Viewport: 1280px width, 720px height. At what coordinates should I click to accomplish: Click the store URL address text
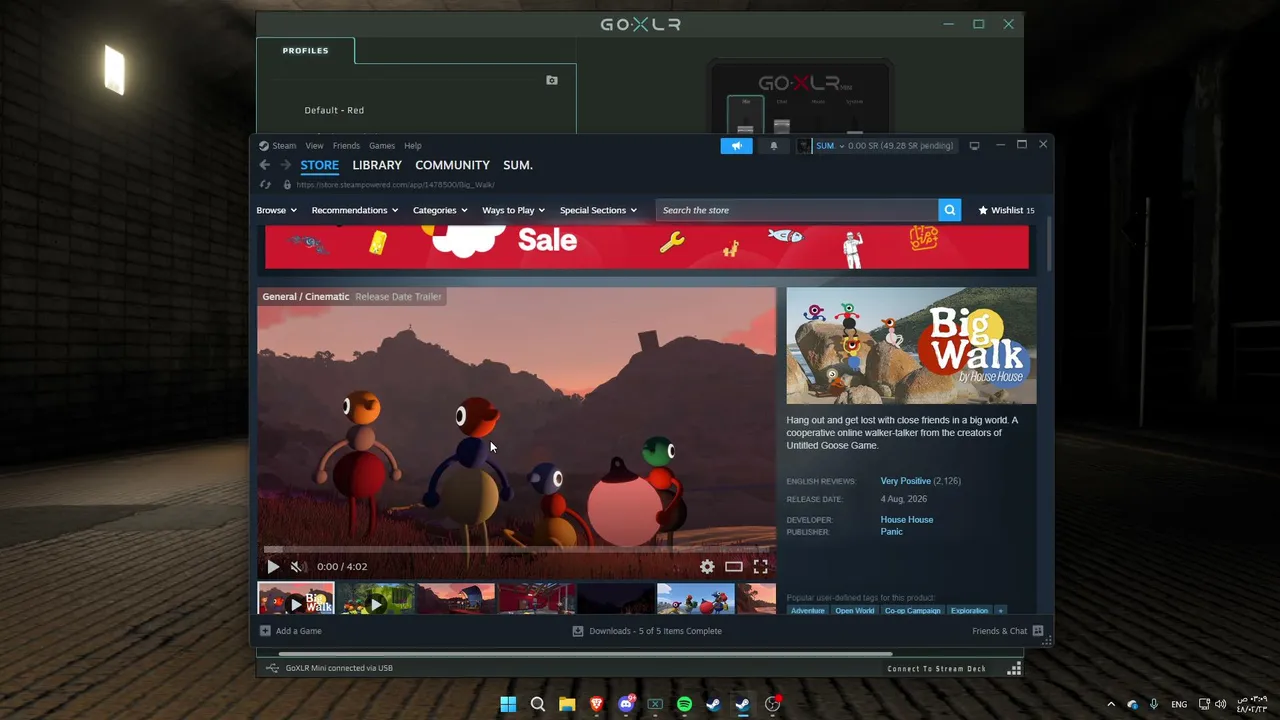point(395,185)
